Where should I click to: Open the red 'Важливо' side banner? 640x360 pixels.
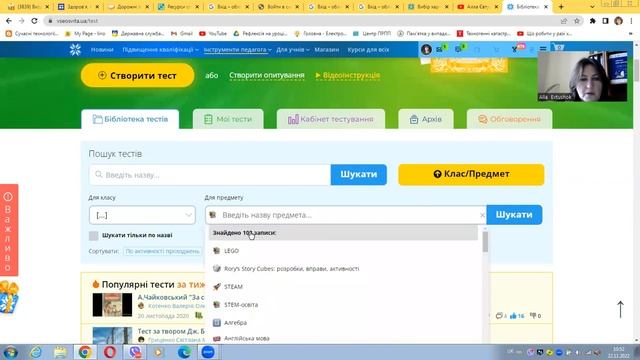pyautogui.click(x=9, y=230)
